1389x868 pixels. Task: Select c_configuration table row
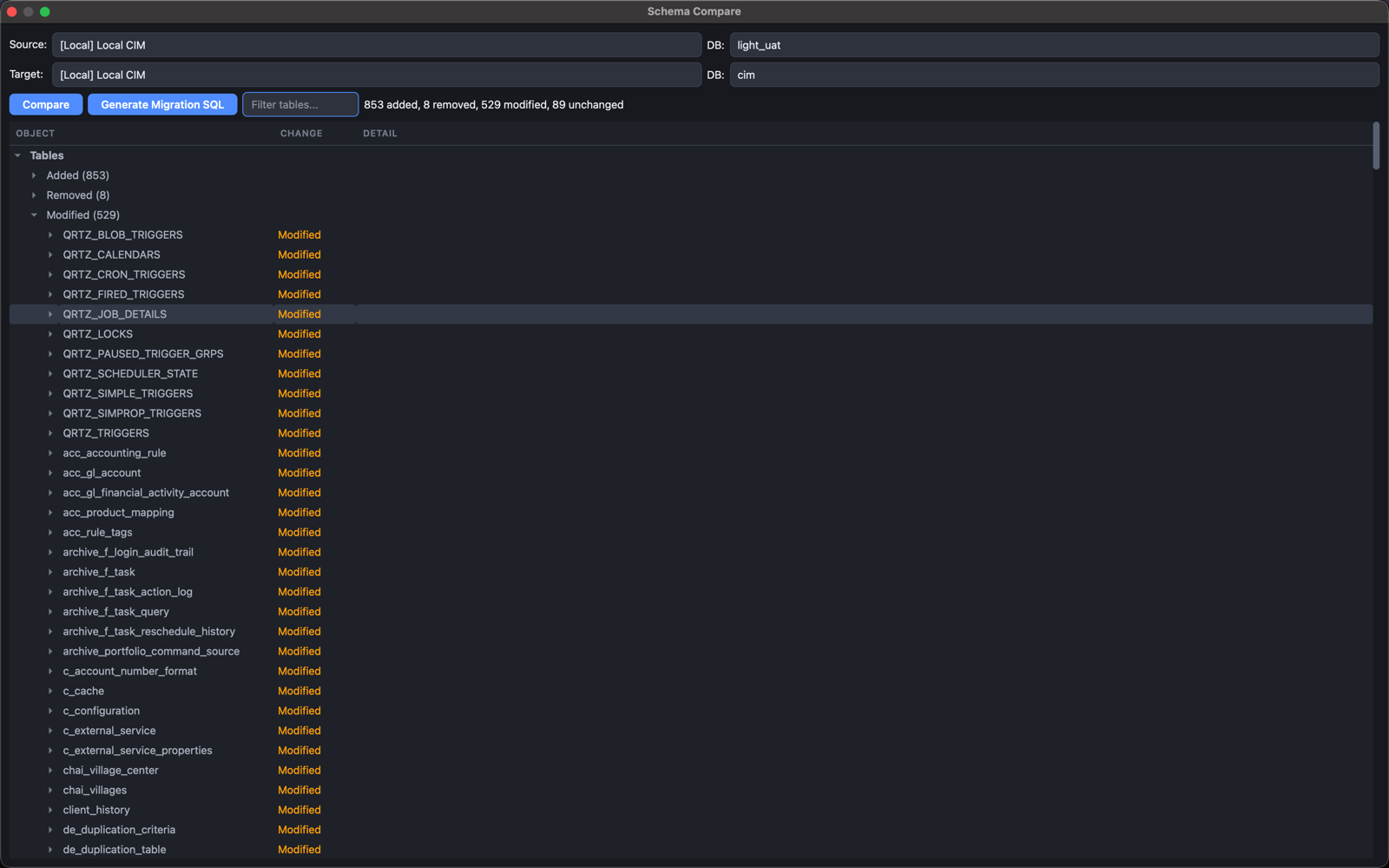click(691, 711)
